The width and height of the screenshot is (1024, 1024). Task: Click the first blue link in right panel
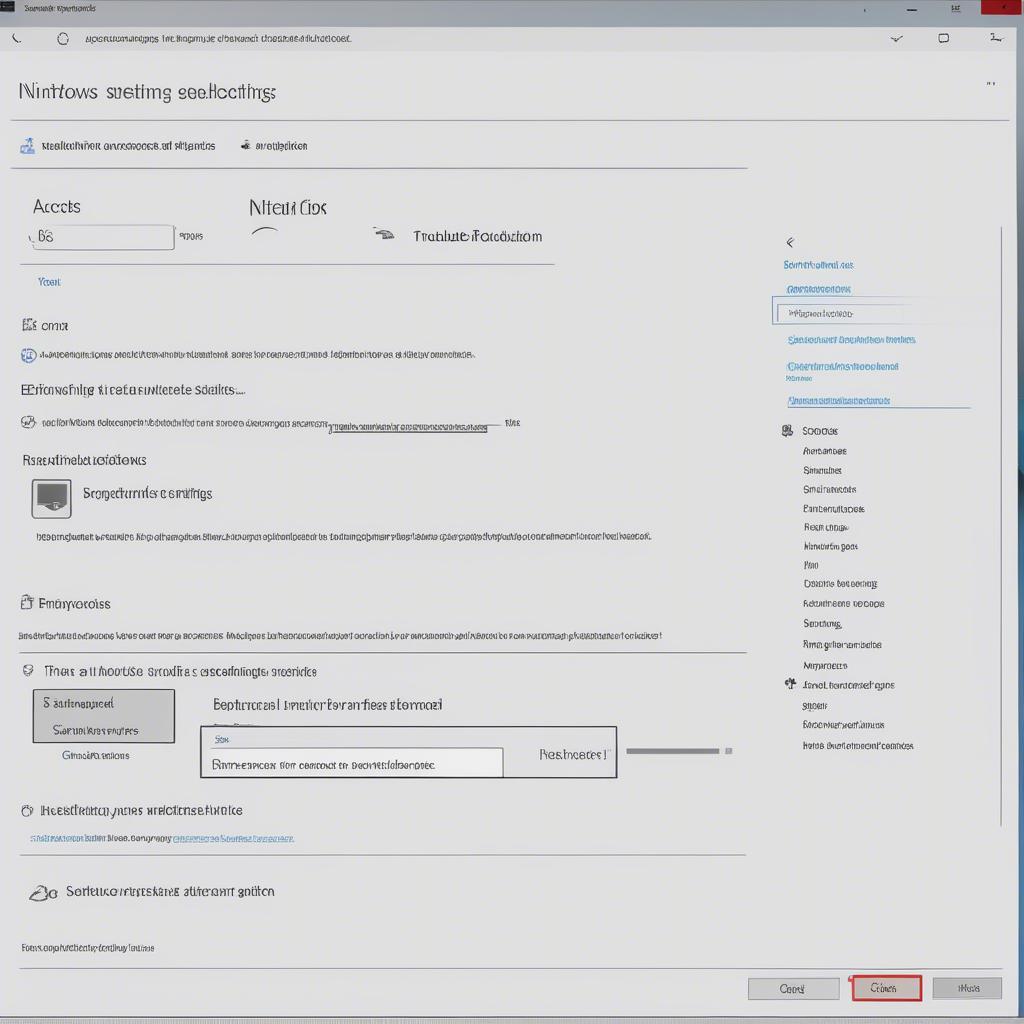click(818, 265)
